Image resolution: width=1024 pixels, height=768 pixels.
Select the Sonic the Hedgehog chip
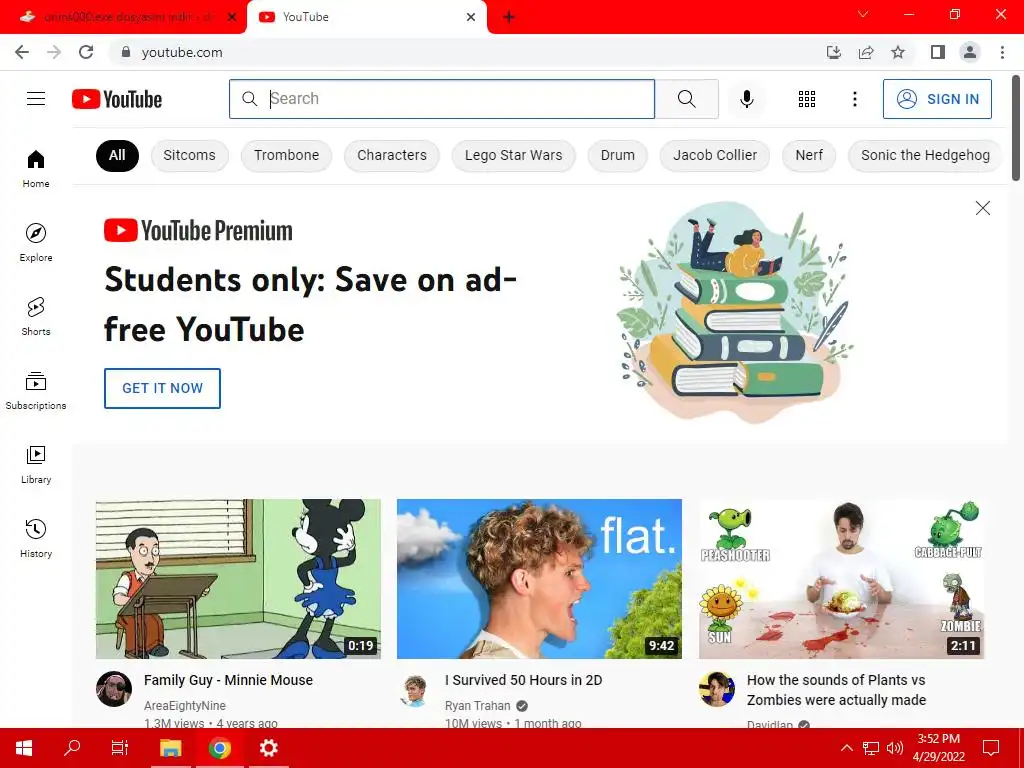click(925, 155)
